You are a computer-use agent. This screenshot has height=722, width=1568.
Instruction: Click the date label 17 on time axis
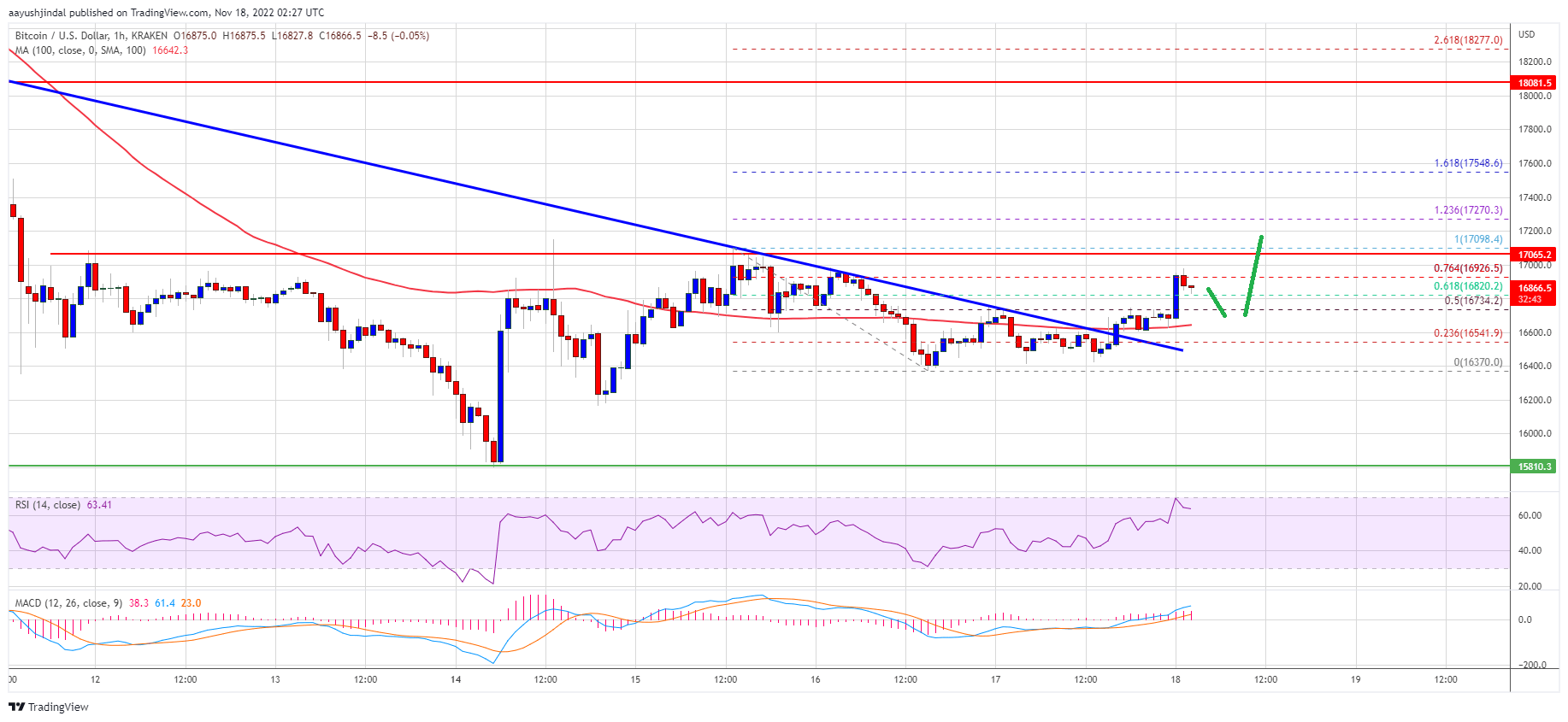[x=995, y=680]
